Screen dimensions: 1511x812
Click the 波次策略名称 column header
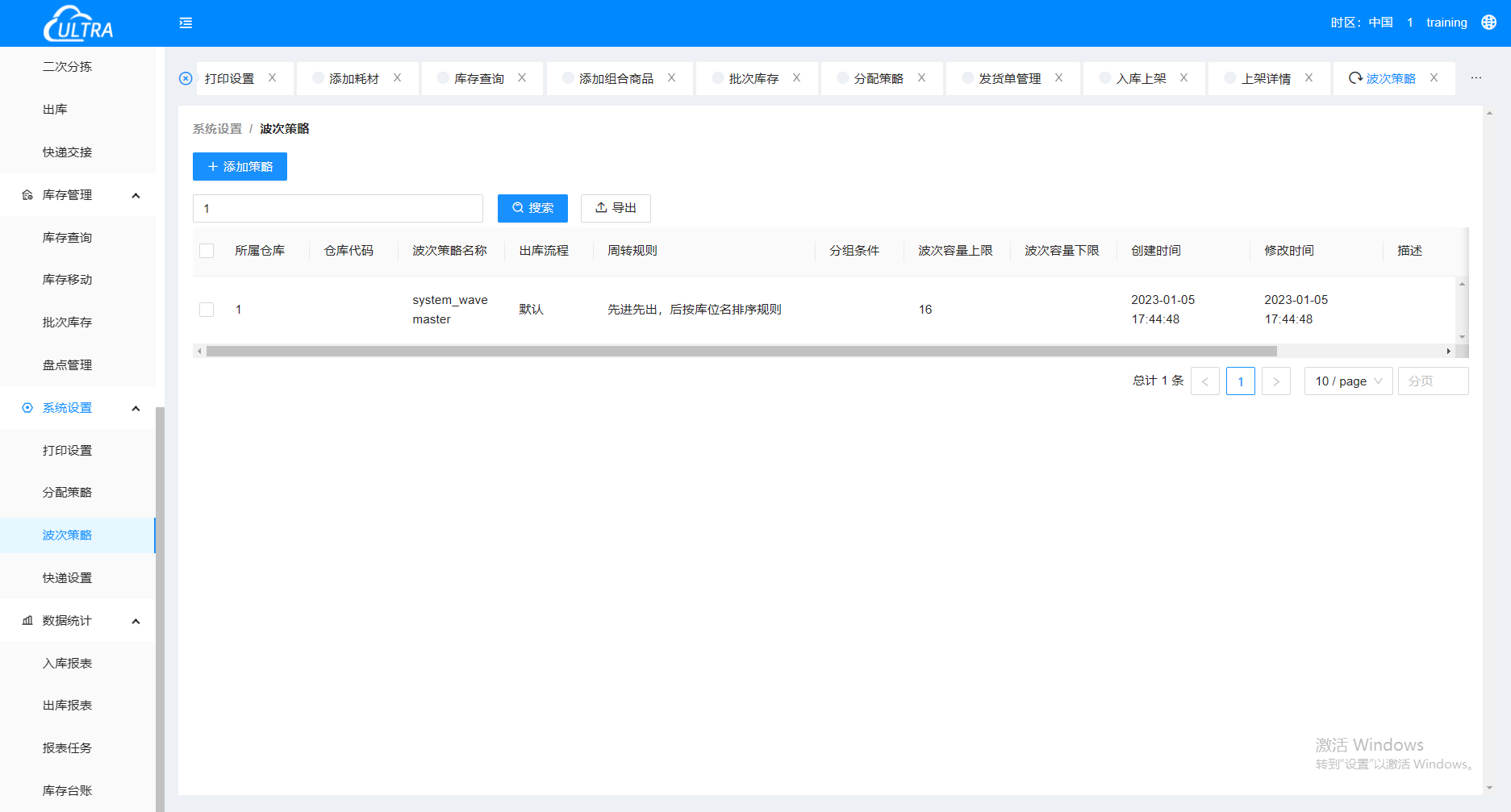[449, 251]
